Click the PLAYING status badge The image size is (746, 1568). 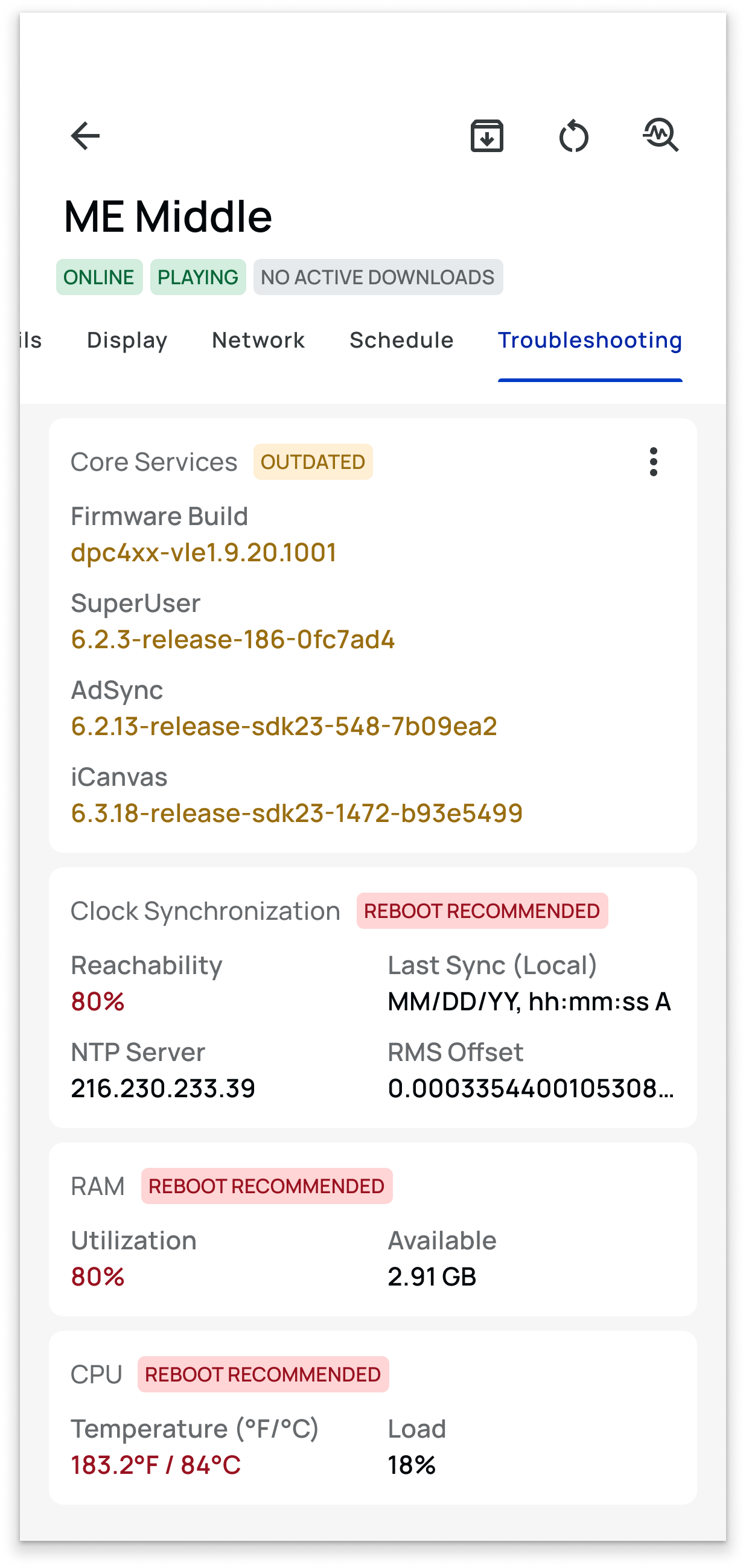[x=198, y=277]
